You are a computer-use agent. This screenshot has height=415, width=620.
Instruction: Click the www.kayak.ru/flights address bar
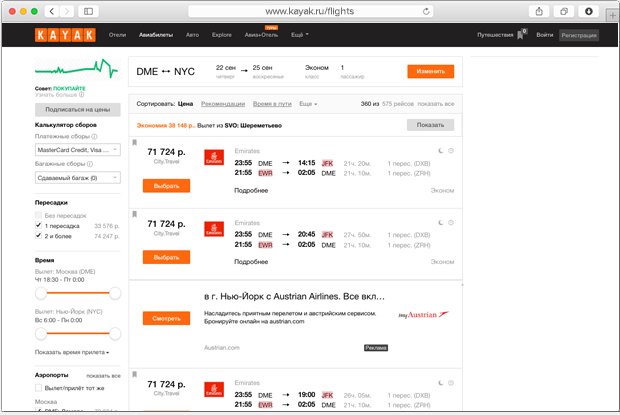click(310, 11)
